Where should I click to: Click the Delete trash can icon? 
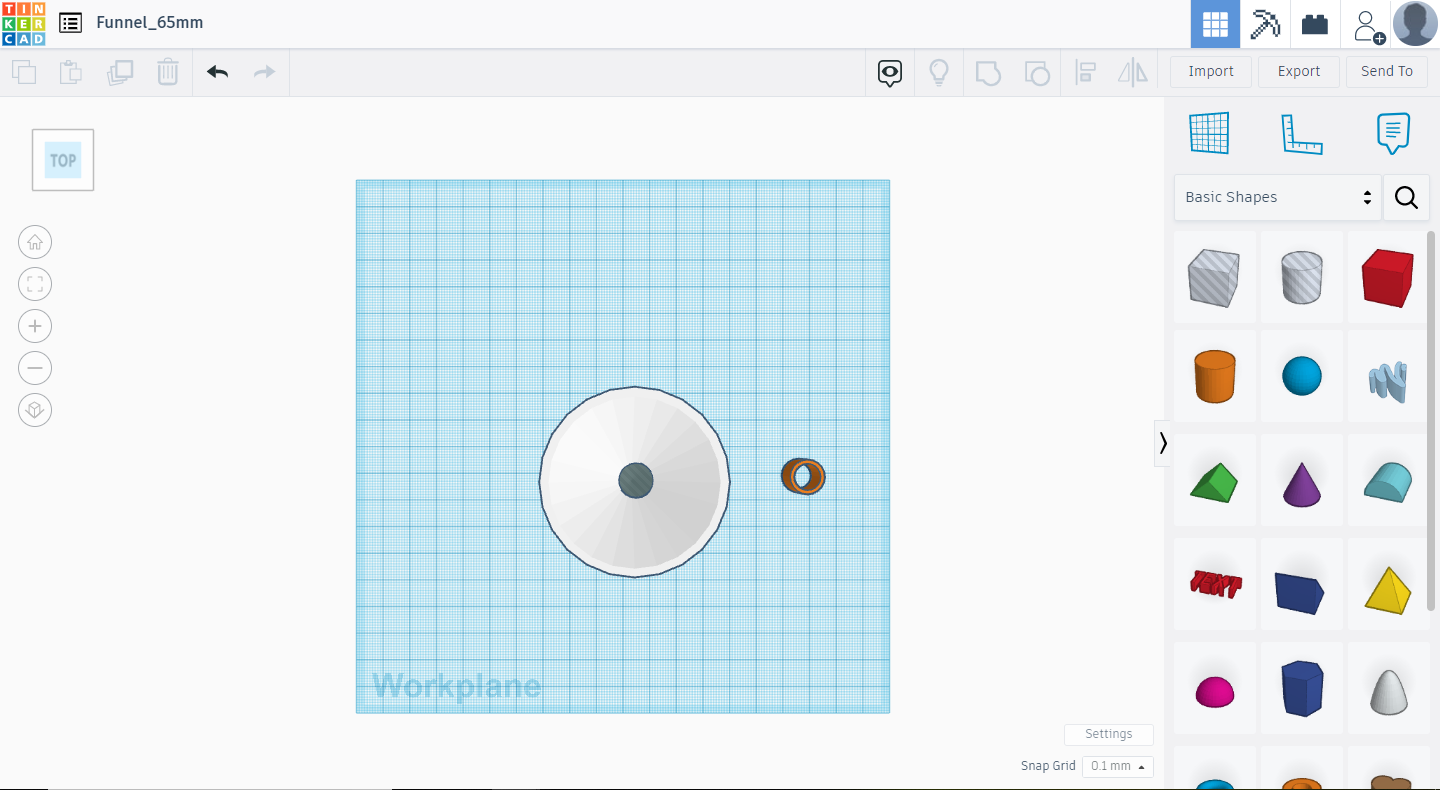(x=168, y=72)
